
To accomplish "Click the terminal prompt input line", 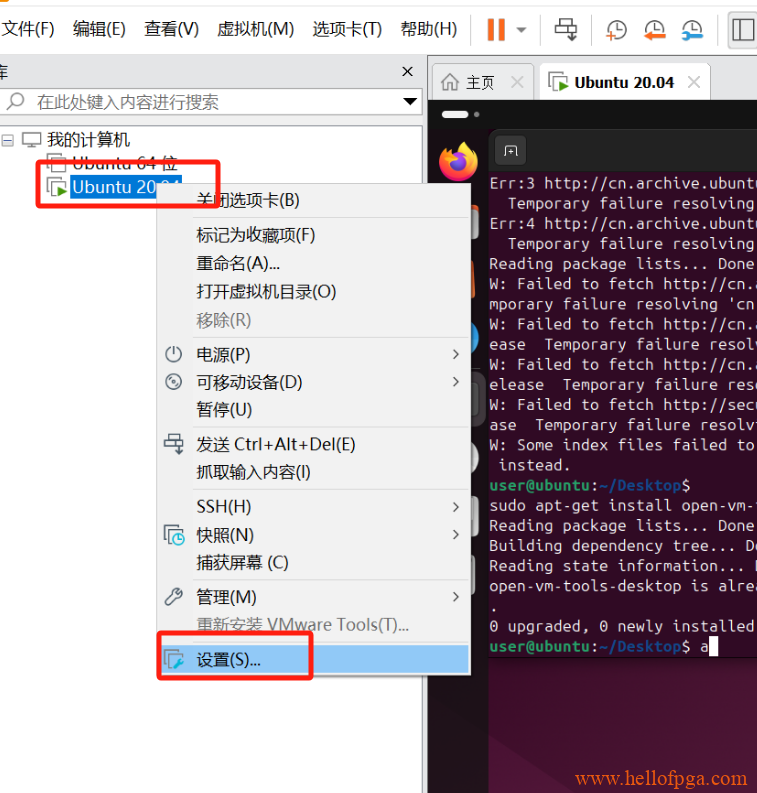I will click(622, 646).
